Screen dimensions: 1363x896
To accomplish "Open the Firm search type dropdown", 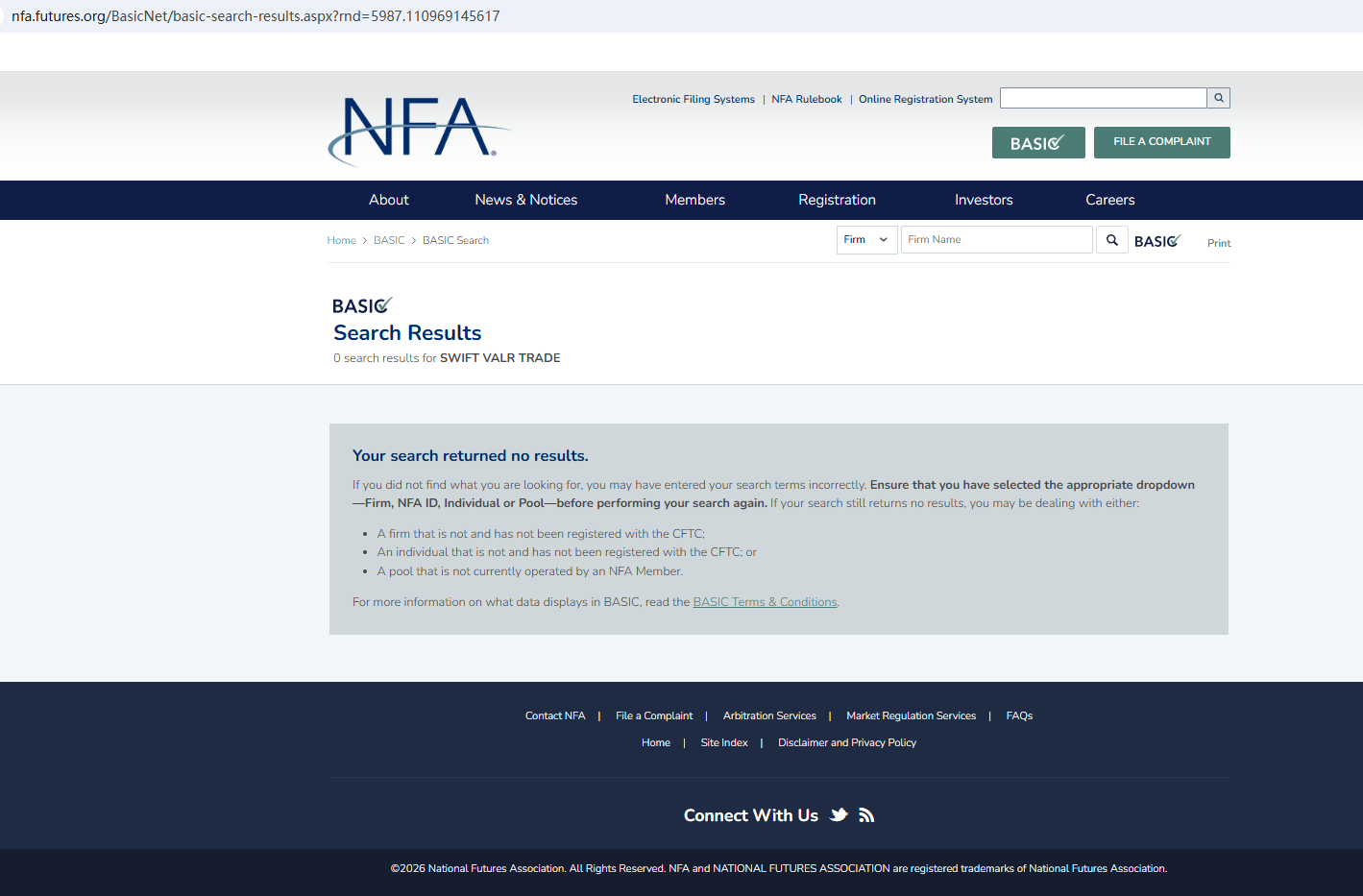I will 866,240.
